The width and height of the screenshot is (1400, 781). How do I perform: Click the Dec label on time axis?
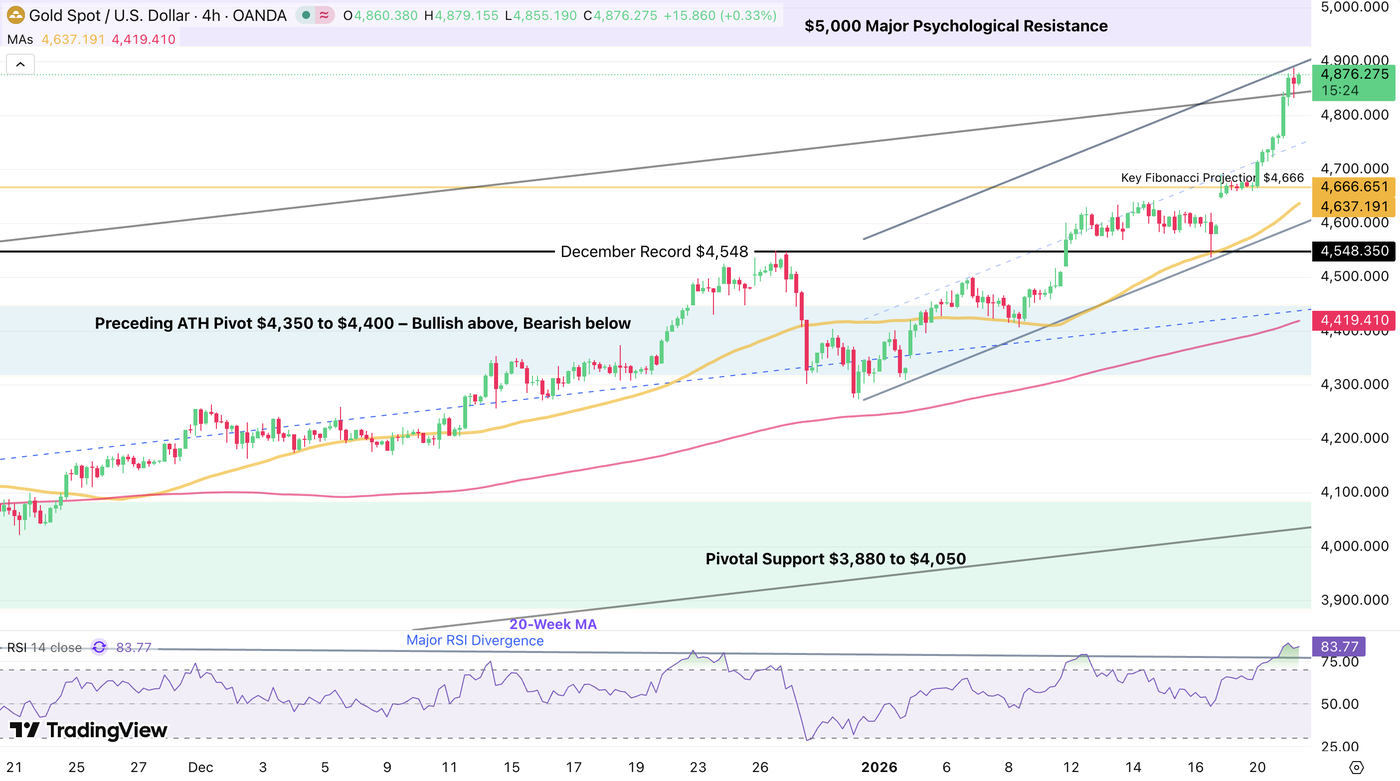pos(200,767)
